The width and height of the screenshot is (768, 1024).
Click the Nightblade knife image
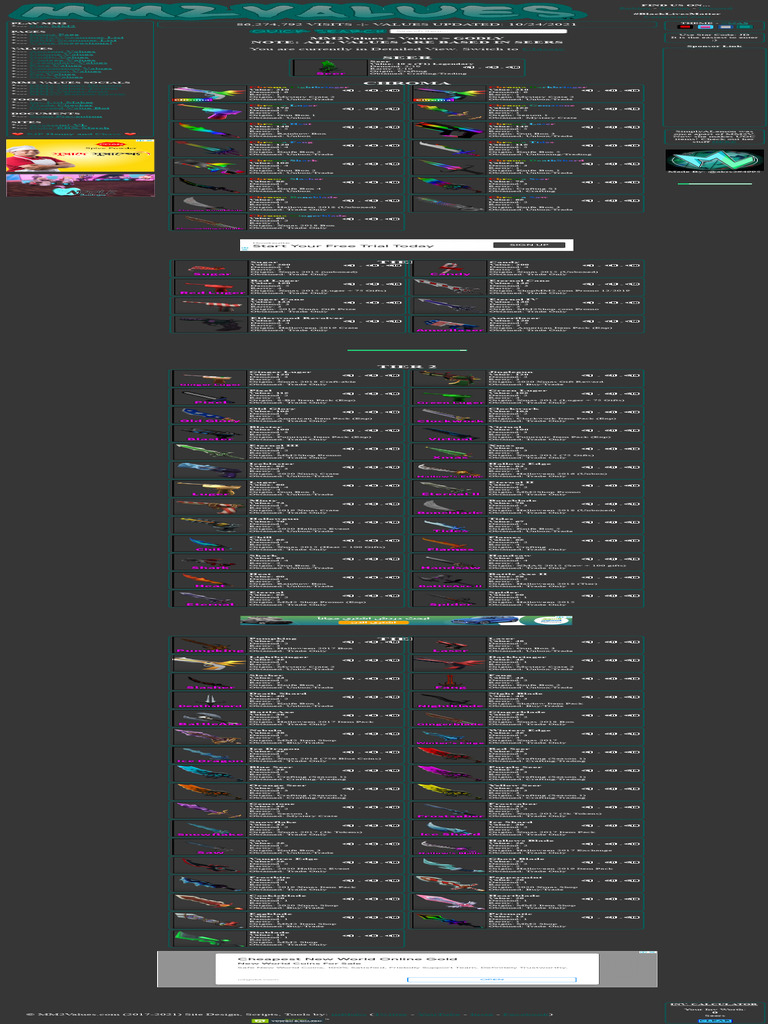(x=451, y=701)
